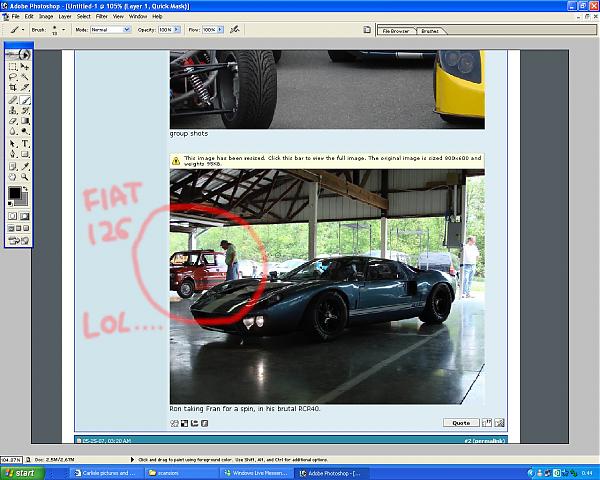Switch to Carlisle pictures taskbar window

pyautogui.click(x=105, y=473)
